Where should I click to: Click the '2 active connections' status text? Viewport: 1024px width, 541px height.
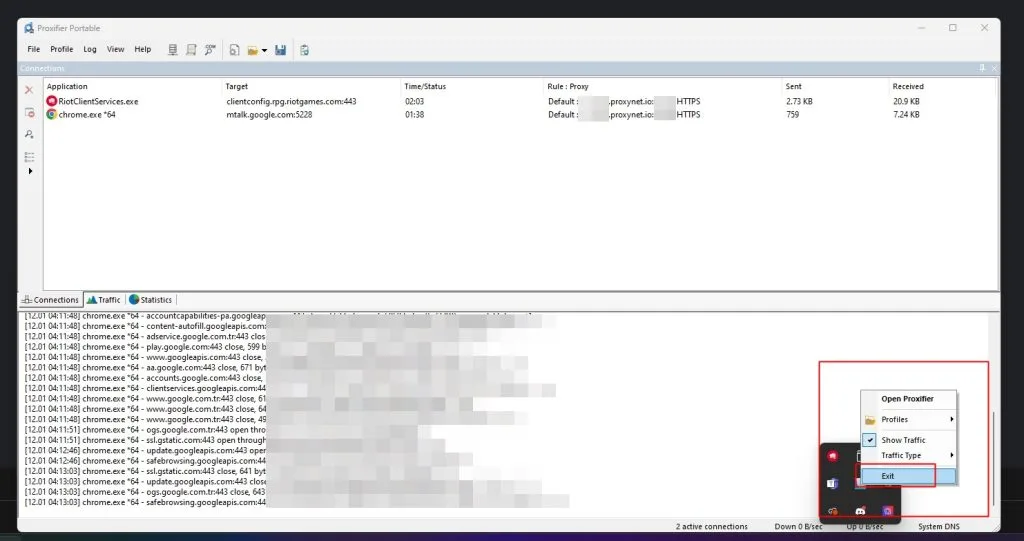click(x=711, y=526)
